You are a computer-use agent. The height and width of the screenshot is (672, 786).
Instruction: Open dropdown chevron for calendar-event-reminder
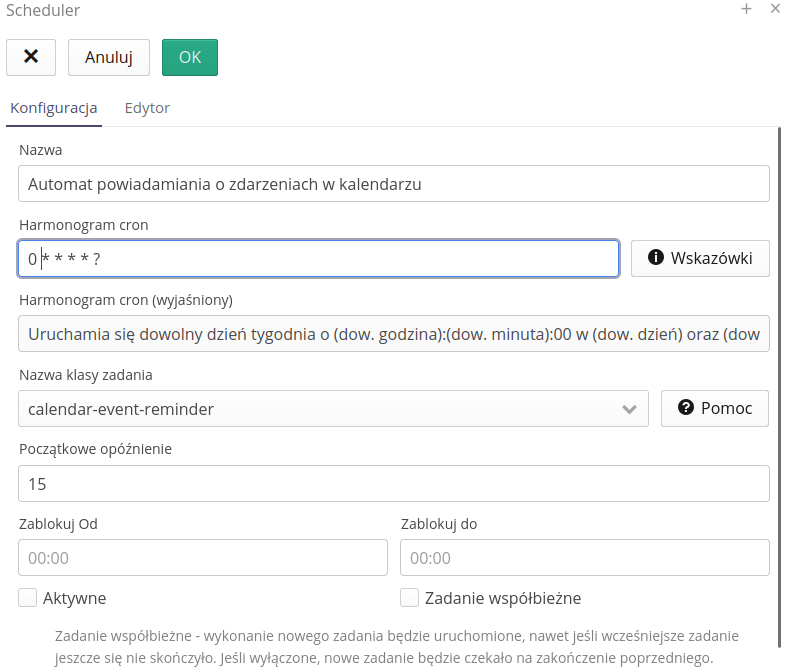pyautogui.click(x=629, y=409)
